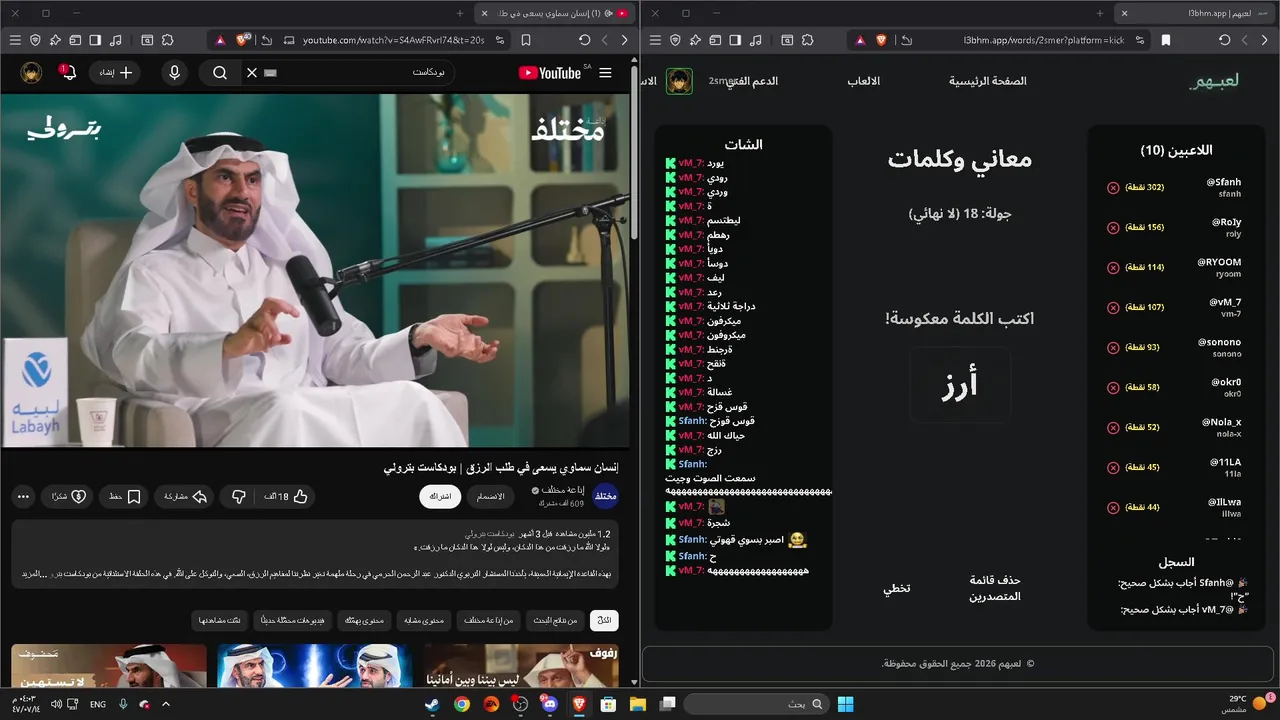Viewport: 1280px width, 720px height.
Task: Open the 2smer profile avatar
Action: coord(680,81)
